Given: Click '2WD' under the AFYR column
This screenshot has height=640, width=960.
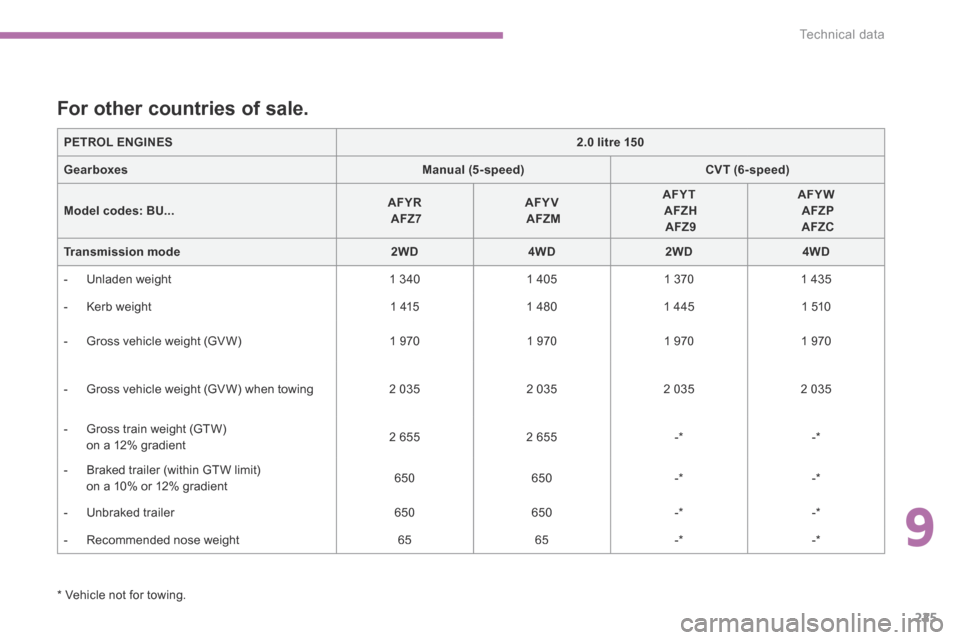Looking at the screenshot, I should pos(405,252).
